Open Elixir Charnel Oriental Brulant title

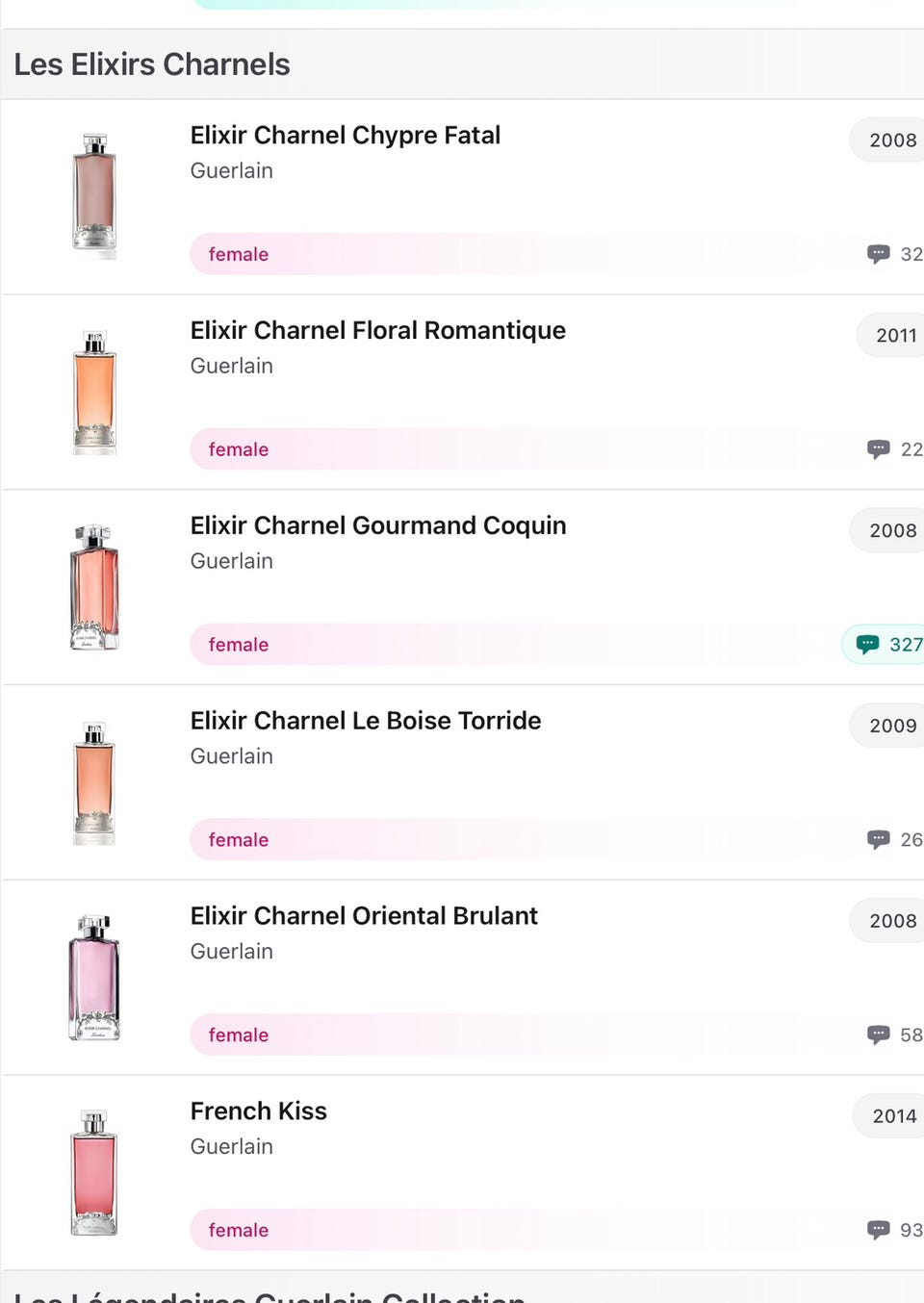[x=364, y=916]
